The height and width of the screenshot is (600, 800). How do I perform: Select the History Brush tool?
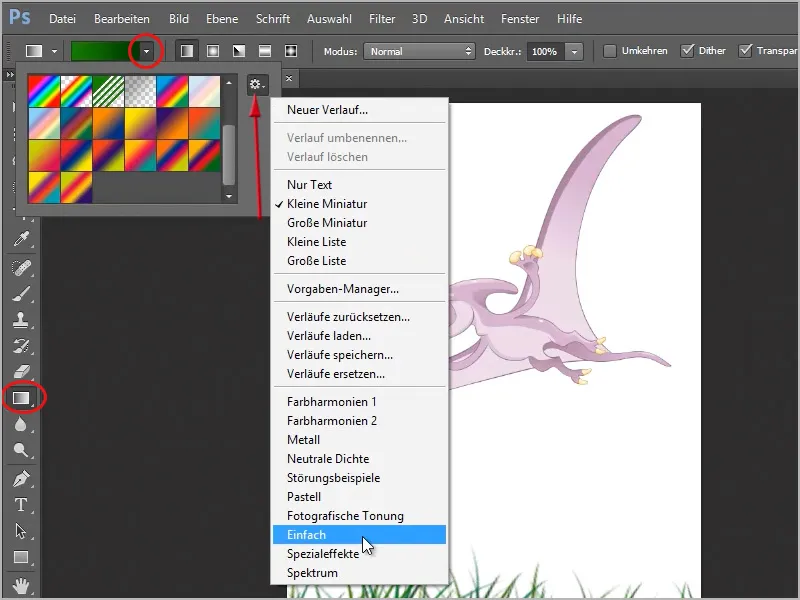[x=21, y=346]
